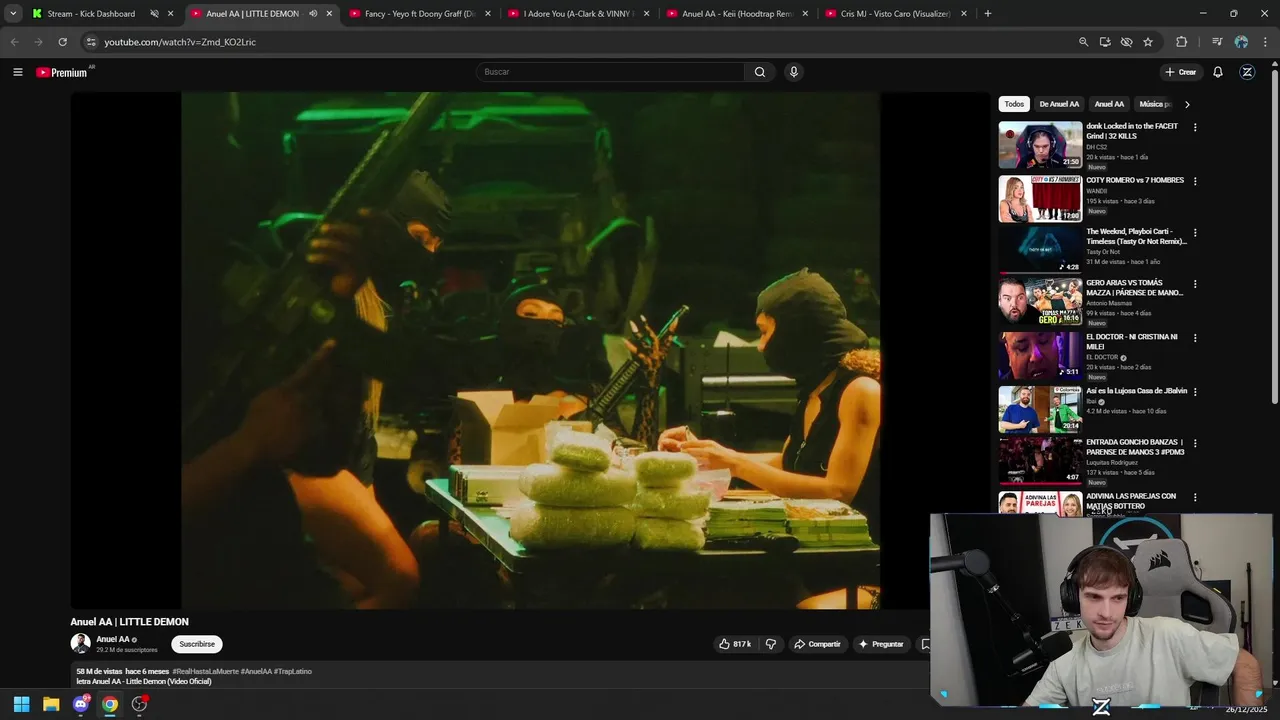Screen dimensions: 1280x720
Task: Open the YouTube guide hamburger menu
Action: (x=17, y=72)
